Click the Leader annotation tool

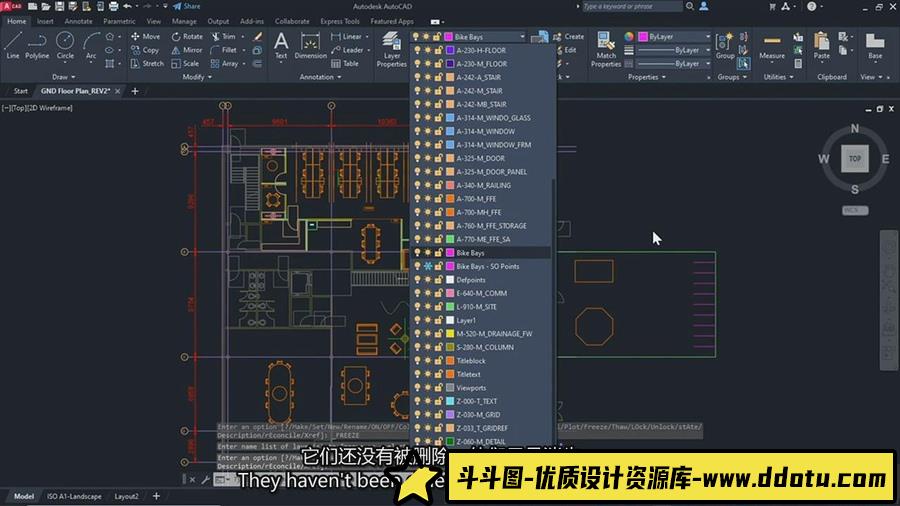click(x=347, y=50)
